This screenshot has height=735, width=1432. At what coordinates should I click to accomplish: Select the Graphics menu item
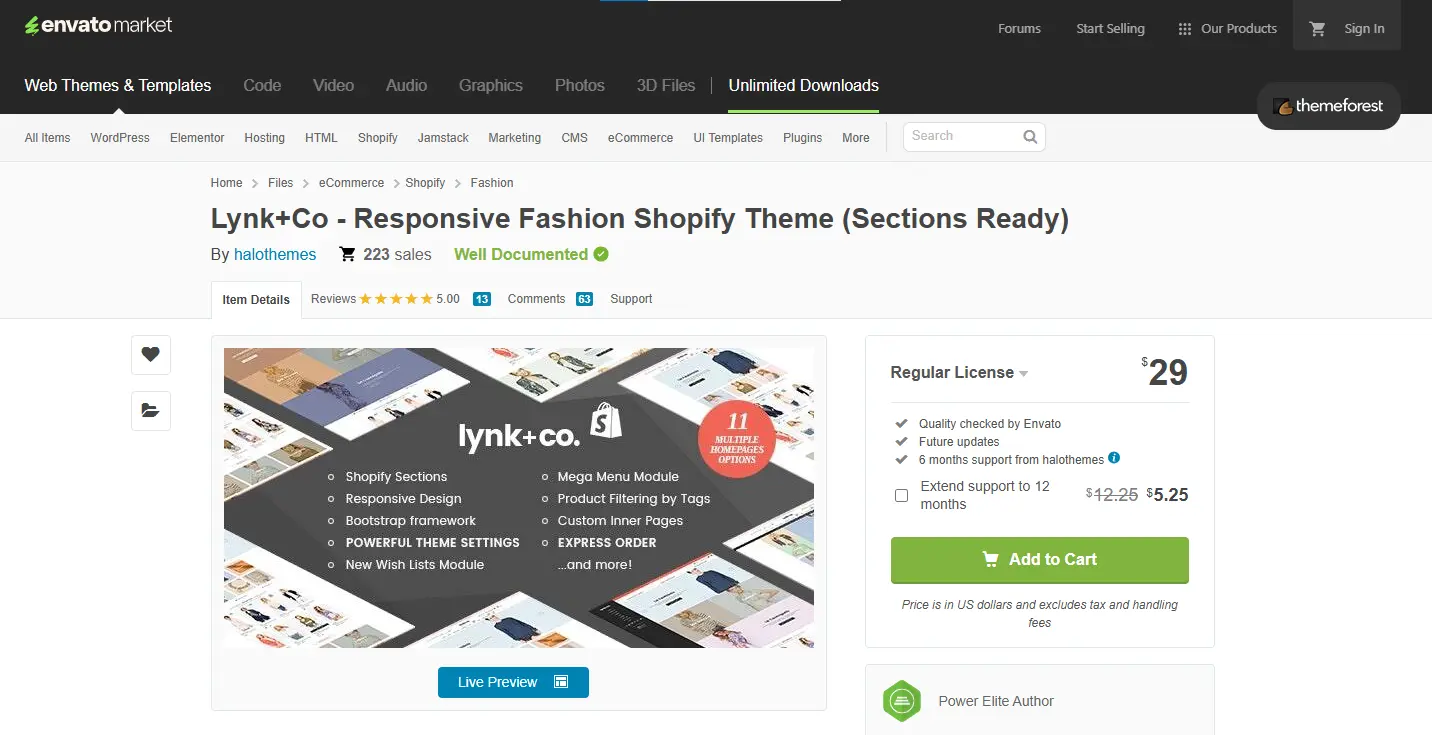click(490, 85)
